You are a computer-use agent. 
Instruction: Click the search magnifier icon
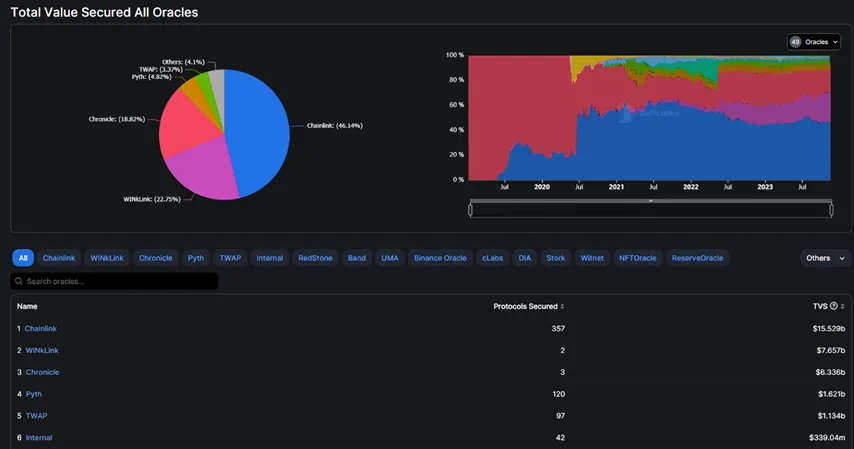(19, 281)
